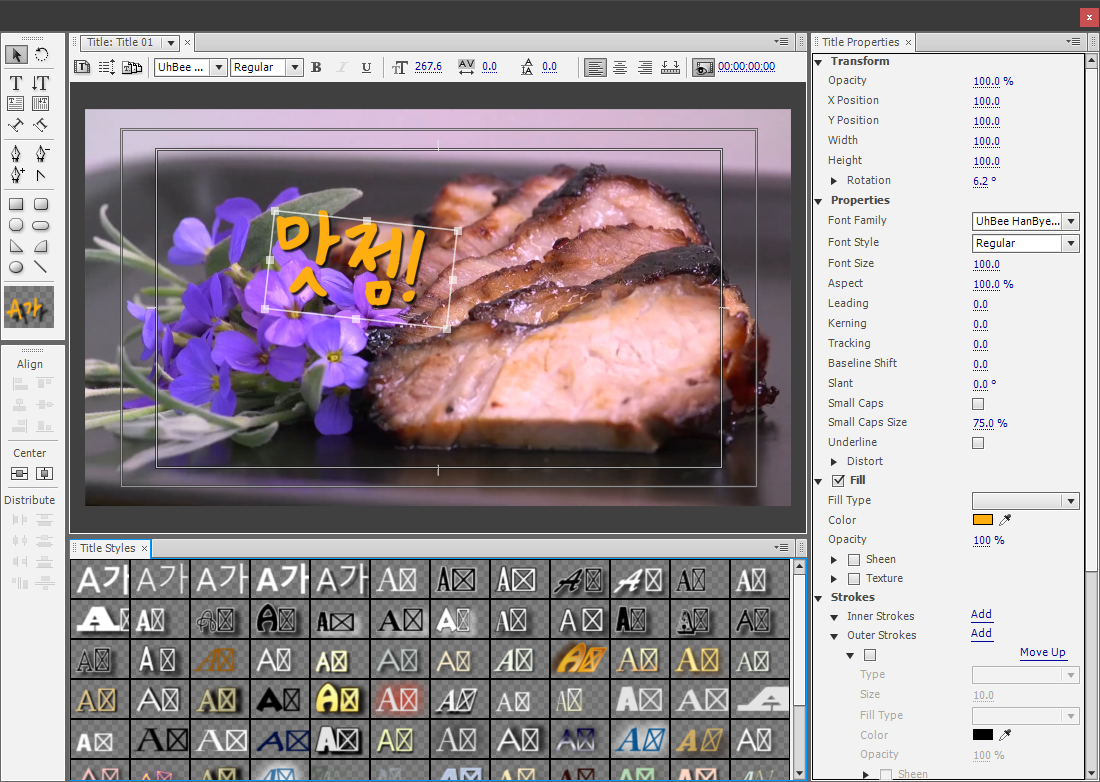The height and width of the screenshot is (782, 1100).
Task: Expand the Distort property
Action: 833,461
